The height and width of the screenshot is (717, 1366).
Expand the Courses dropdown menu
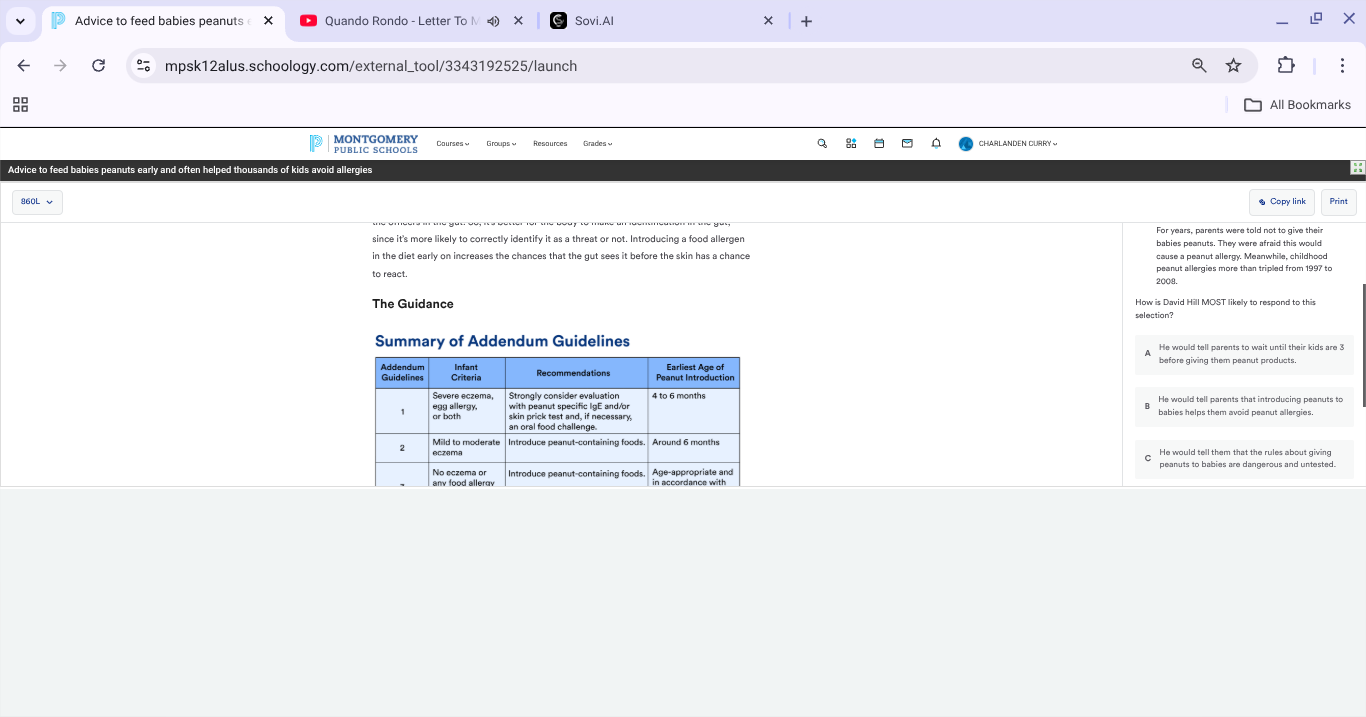tap(453, 144)
